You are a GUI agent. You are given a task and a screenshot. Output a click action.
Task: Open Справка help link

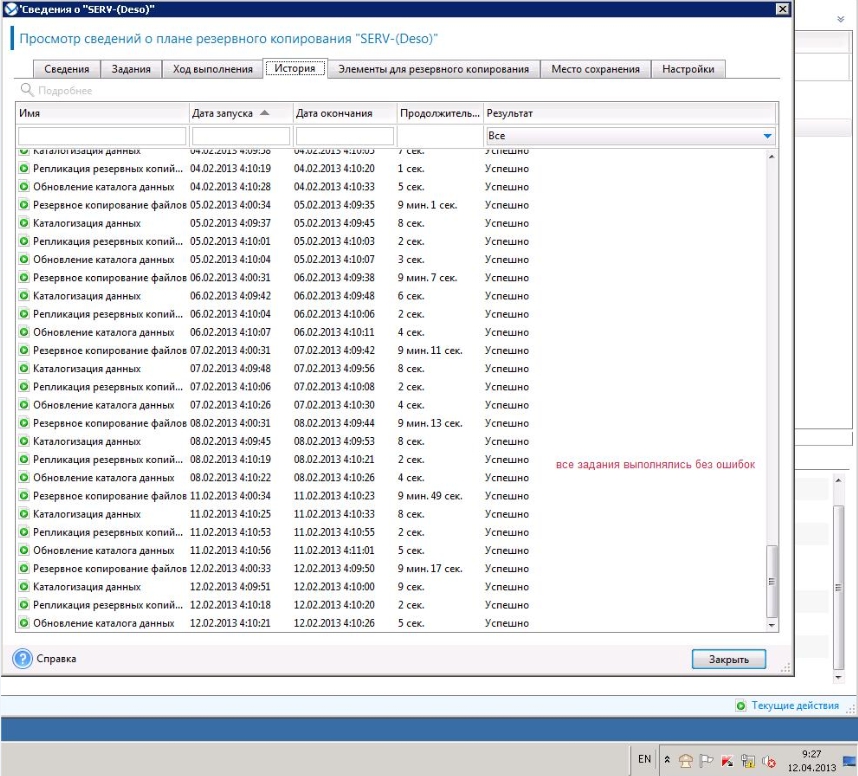[x=56, y=658]
